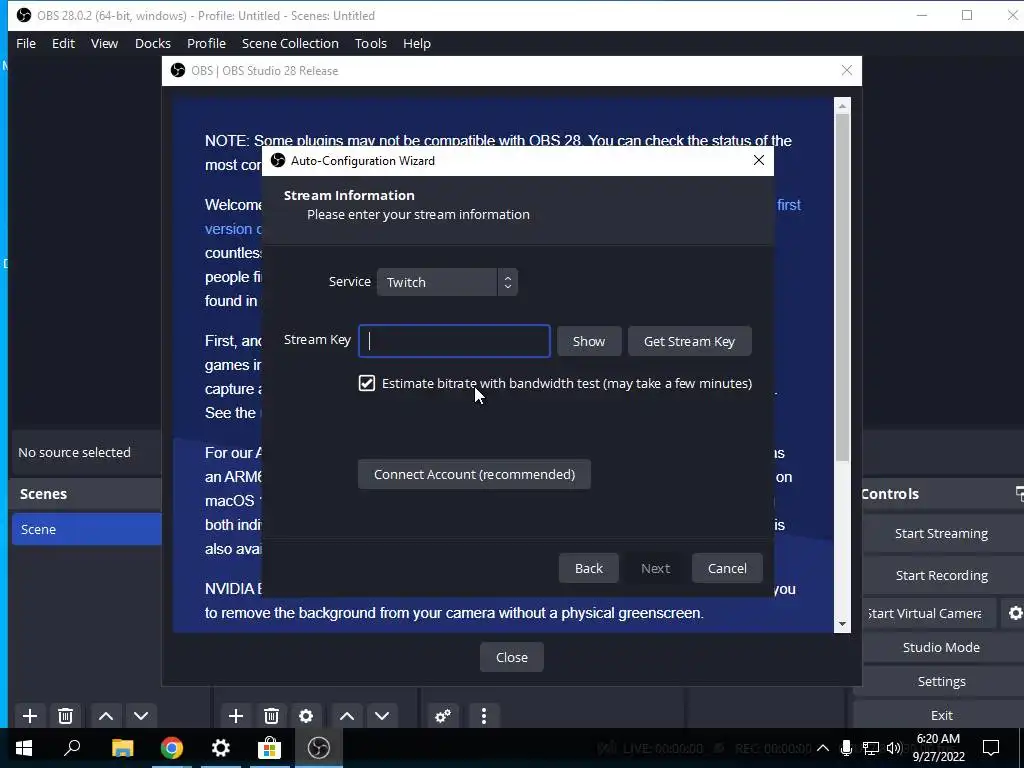Open the Windows notification center

[x=991, y=748]
